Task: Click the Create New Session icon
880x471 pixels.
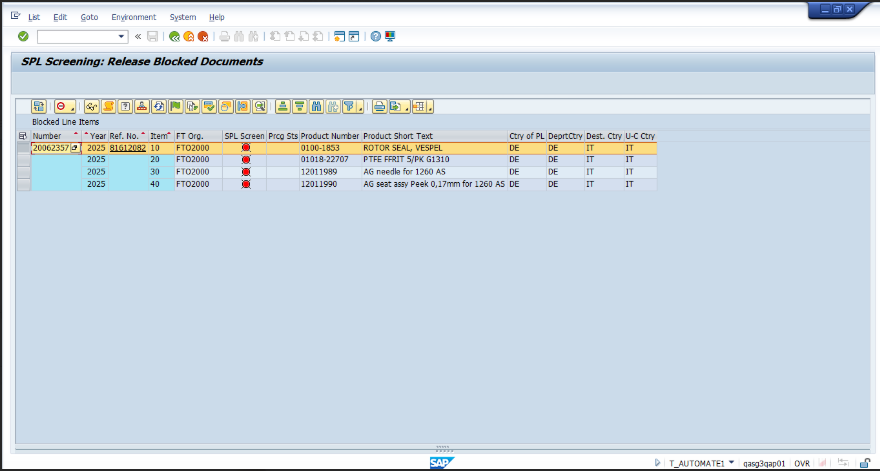Action: tap(339, 36)
